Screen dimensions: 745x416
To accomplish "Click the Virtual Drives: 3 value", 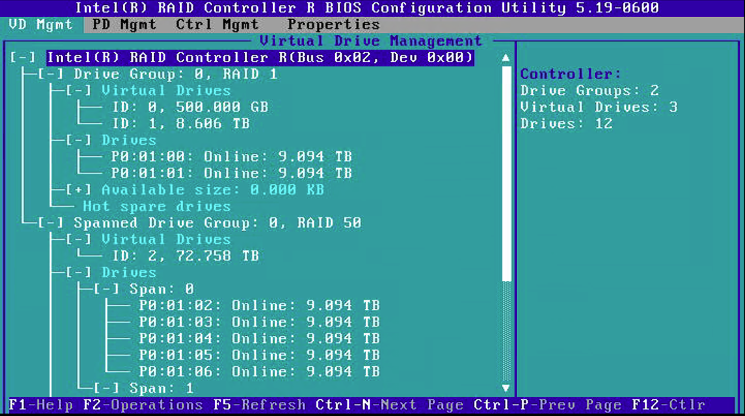I will pos(599,107).
